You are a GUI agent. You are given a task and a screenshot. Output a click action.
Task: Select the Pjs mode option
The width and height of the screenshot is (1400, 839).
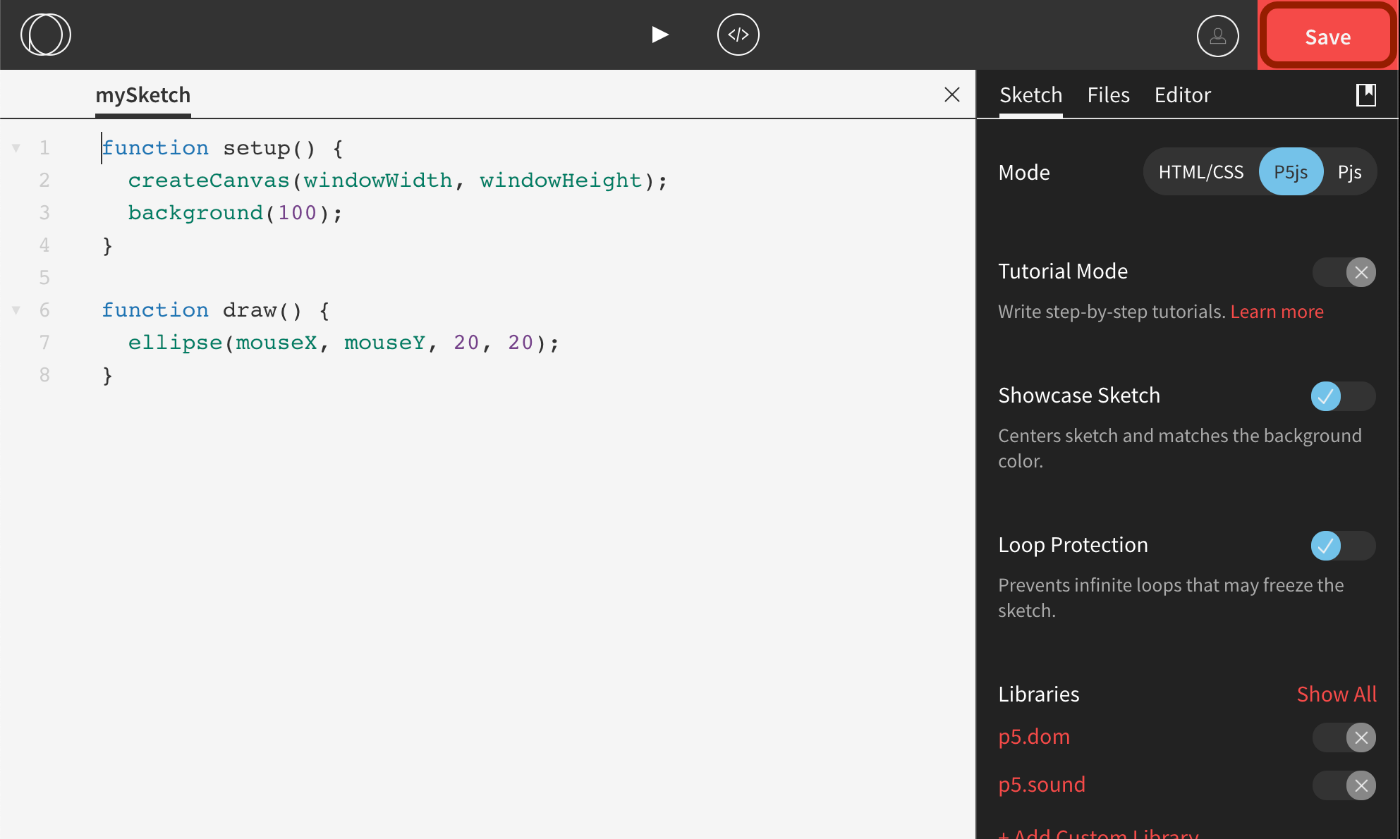(x=1350, y=171)
